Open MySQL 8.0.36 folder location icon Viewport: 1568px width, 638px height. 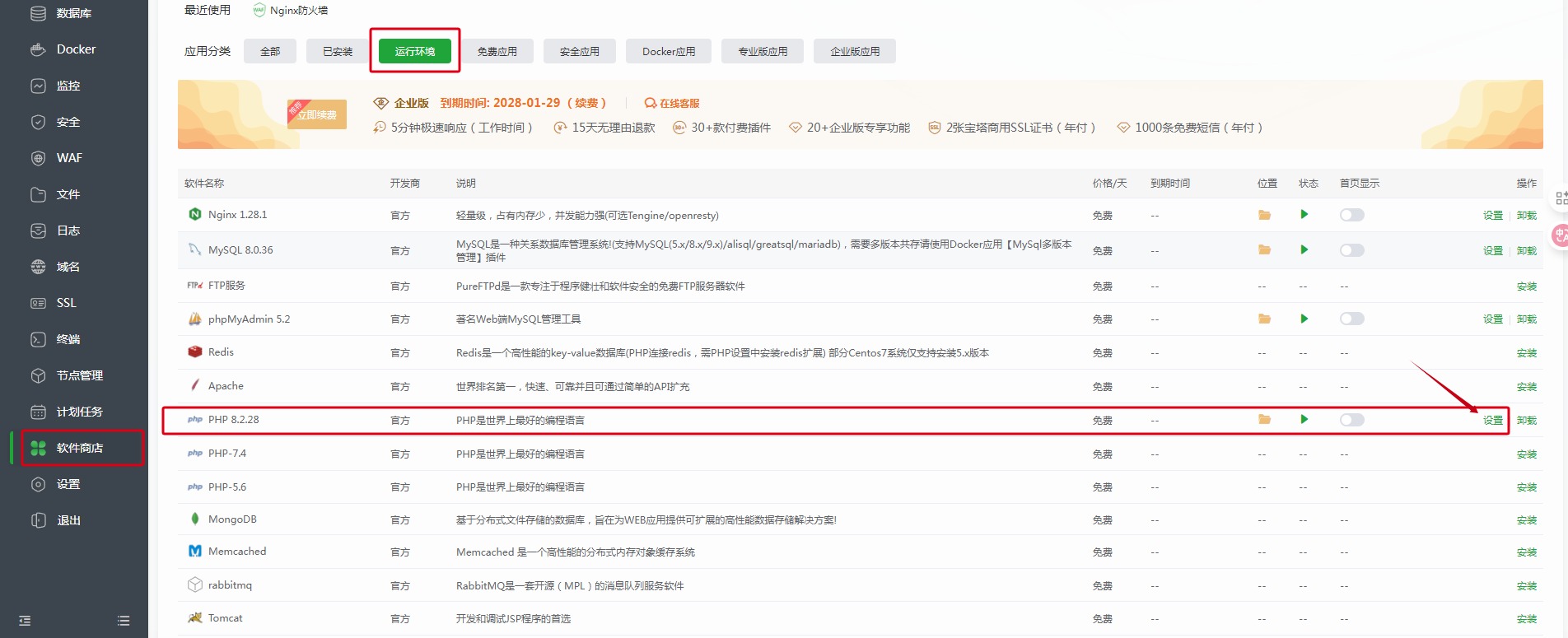[1264, 250]
